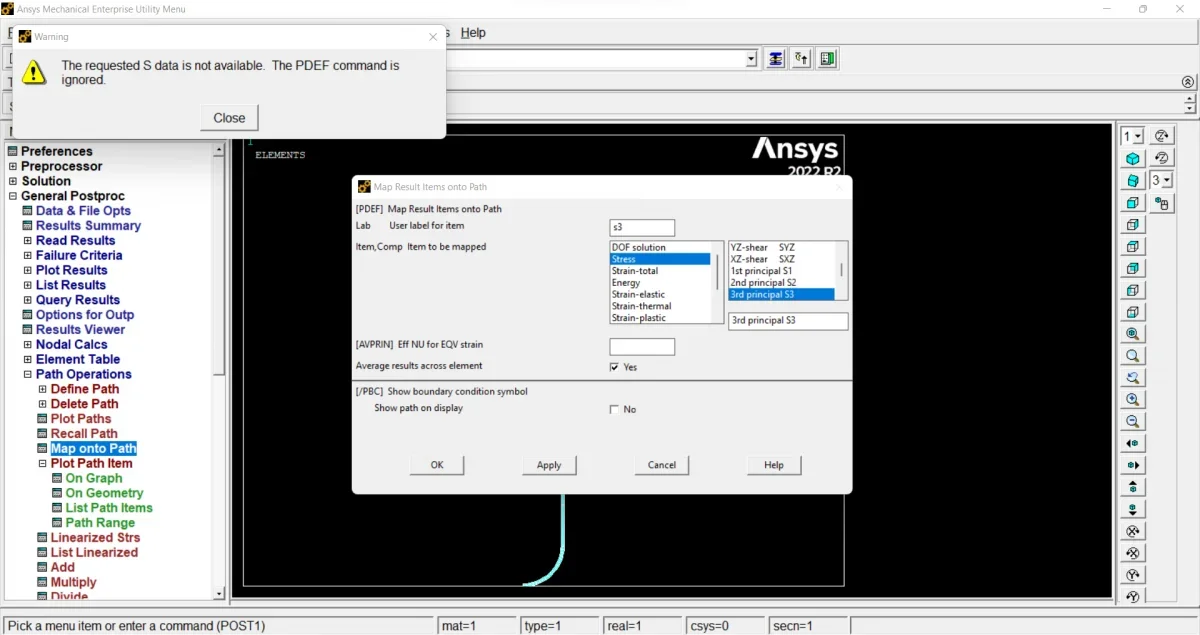Click the Eff NU for EQV strain field
Image resolution: width=1200 pixels, height=635 pixels.
(x=642, y=347)
